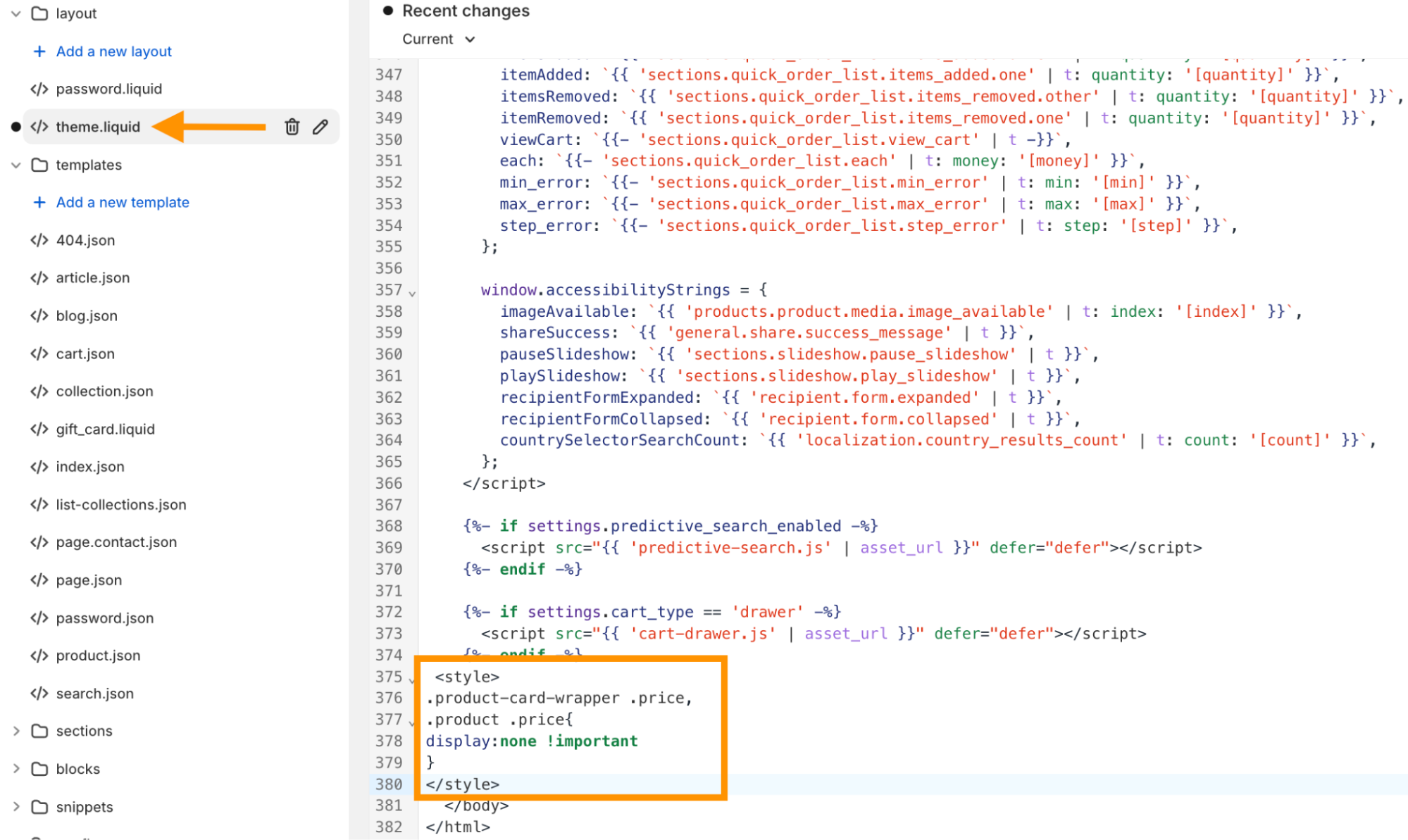1408x840 pixels.
Task: Open the Current version dropdown
Action: coord(439,39)
